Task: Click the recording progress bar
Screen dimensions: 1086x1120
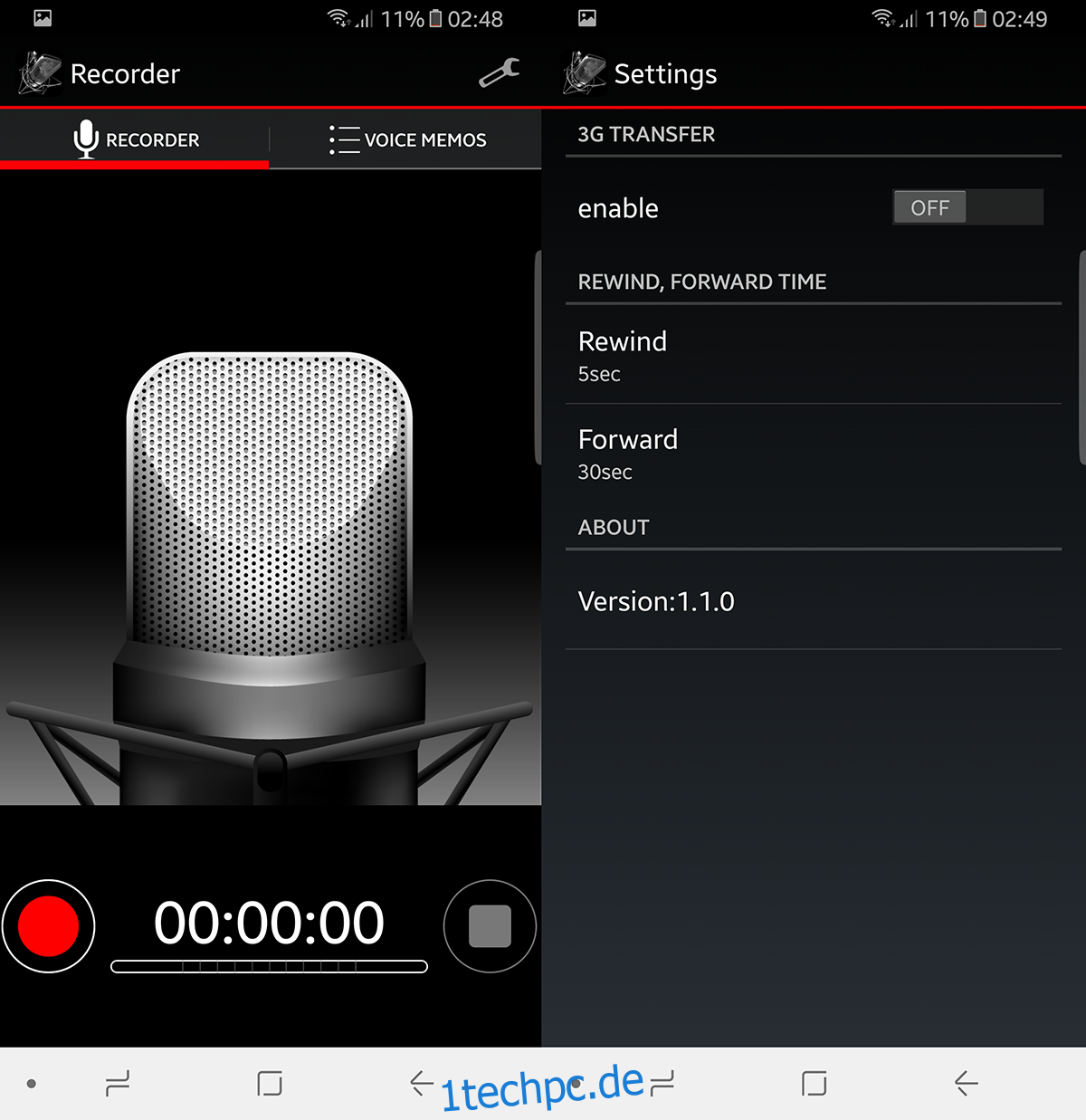Action: point(269,967)
